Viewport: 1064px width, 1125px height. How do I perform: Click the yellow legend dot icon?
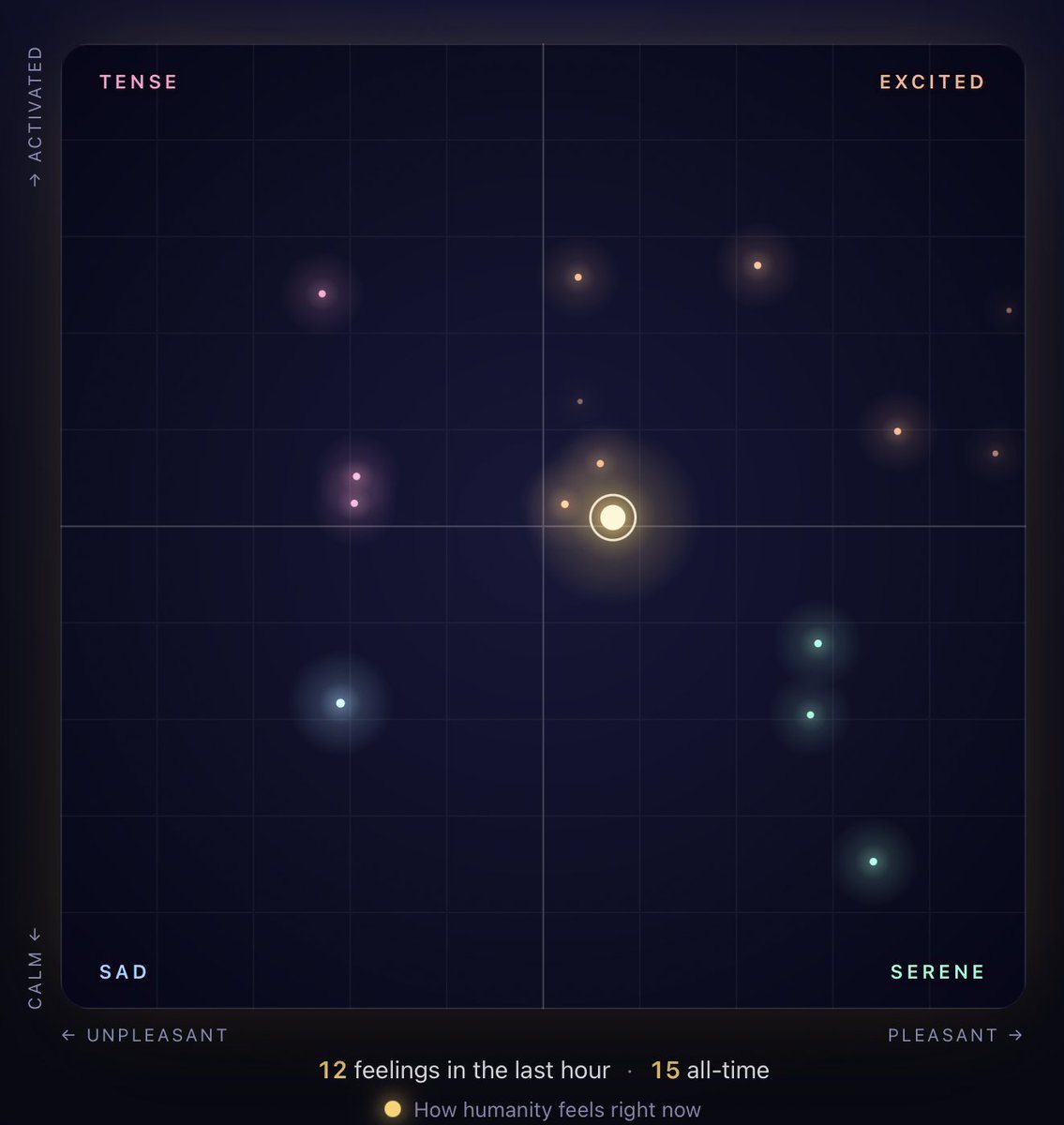click(393, 1109)
